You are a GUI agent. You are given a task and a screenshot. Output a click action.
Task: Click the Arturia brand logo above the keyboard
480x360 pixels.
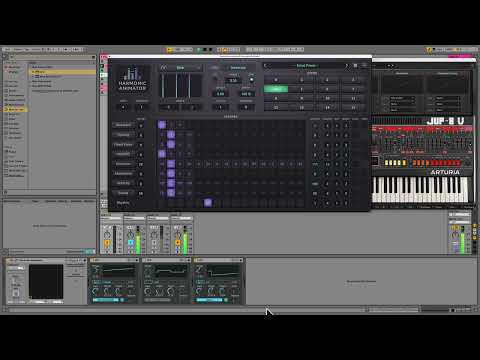[445, 172]
